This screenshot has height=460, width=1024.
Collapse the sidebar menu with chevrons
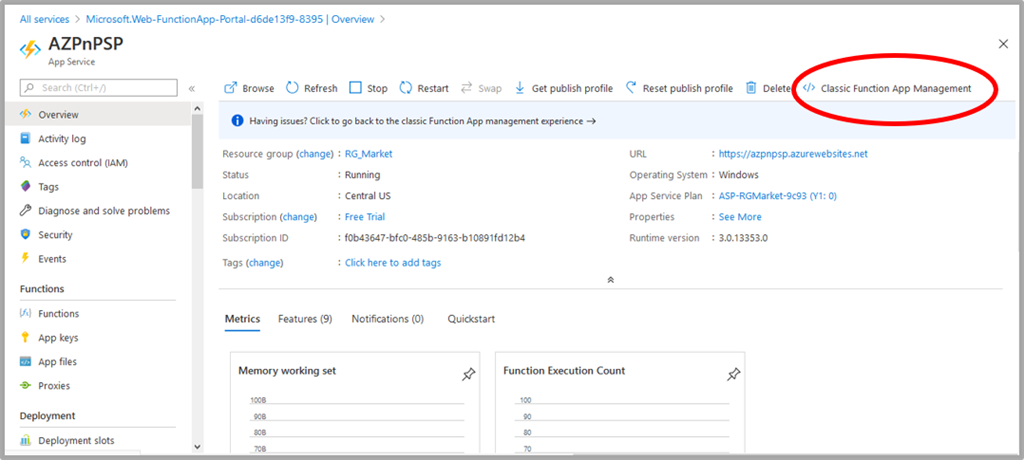192,88
